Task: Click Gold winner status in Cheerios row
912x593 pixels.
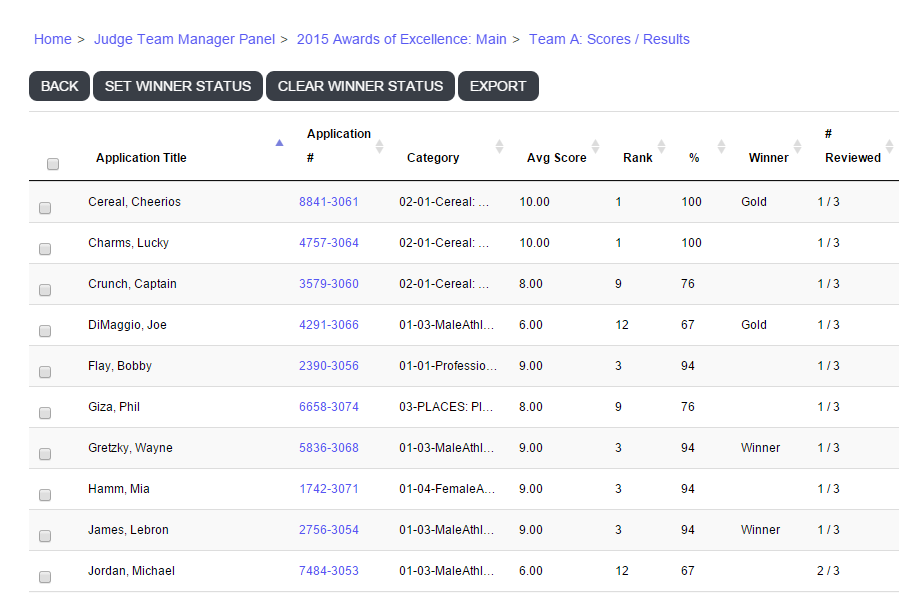Action: pos(754,202)
